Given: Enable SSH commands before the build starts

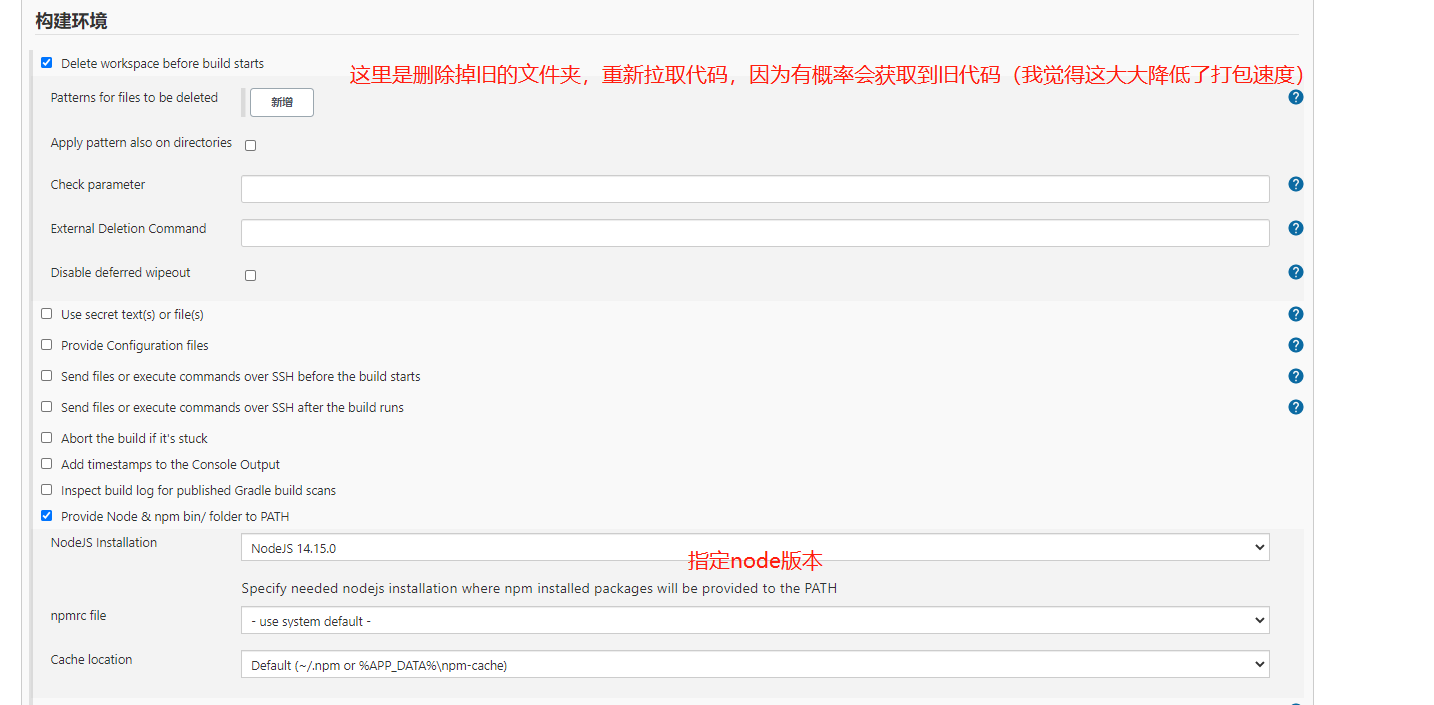Looking at the screenshot, I should pyautogui.click(x=46, y=376).
